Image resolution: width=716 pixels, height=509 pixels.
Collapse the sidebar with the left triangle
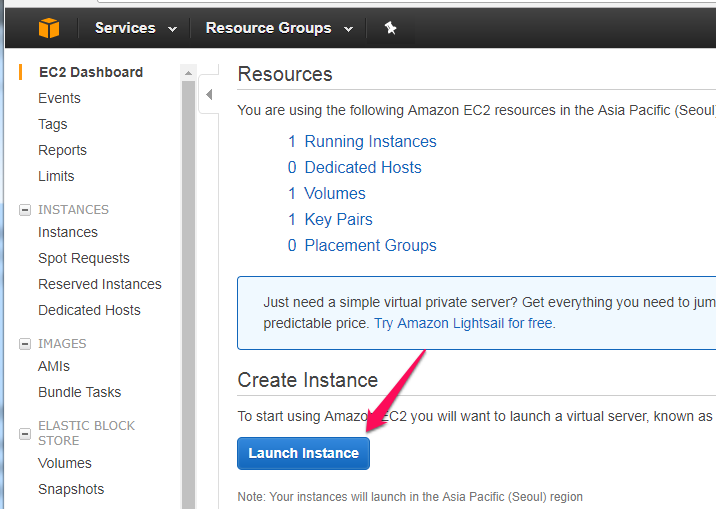[209, 94]
